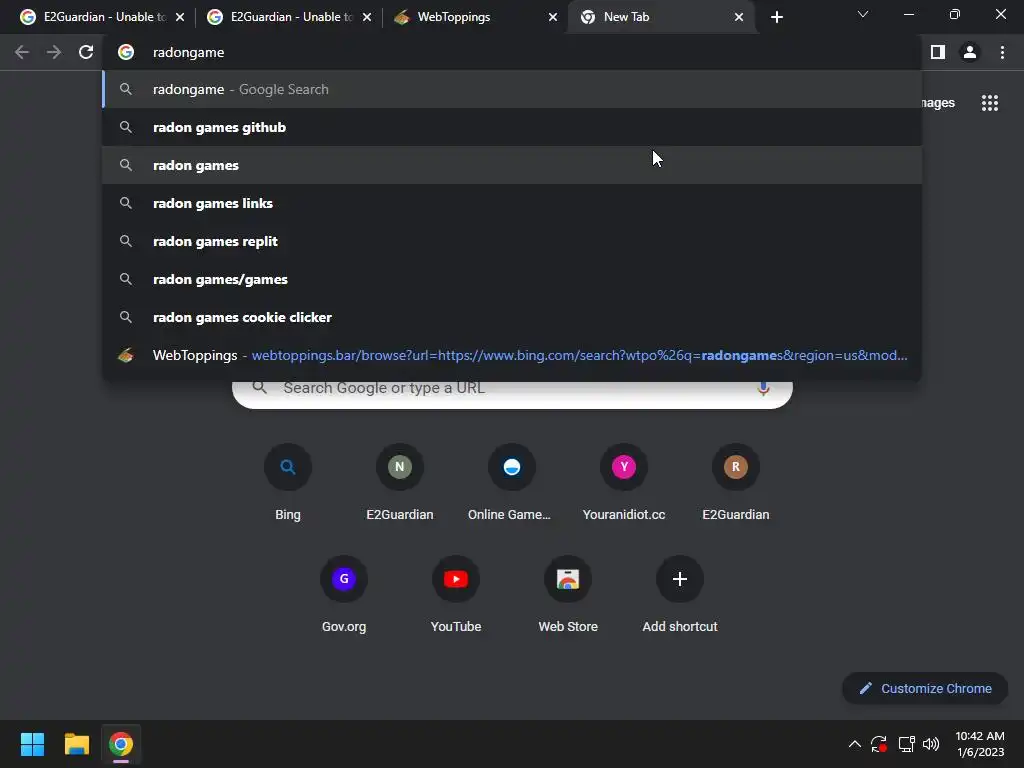Click the address bar containing 'radongame'
Viewport: 1024px width, 768px height.
pos(512,52)
